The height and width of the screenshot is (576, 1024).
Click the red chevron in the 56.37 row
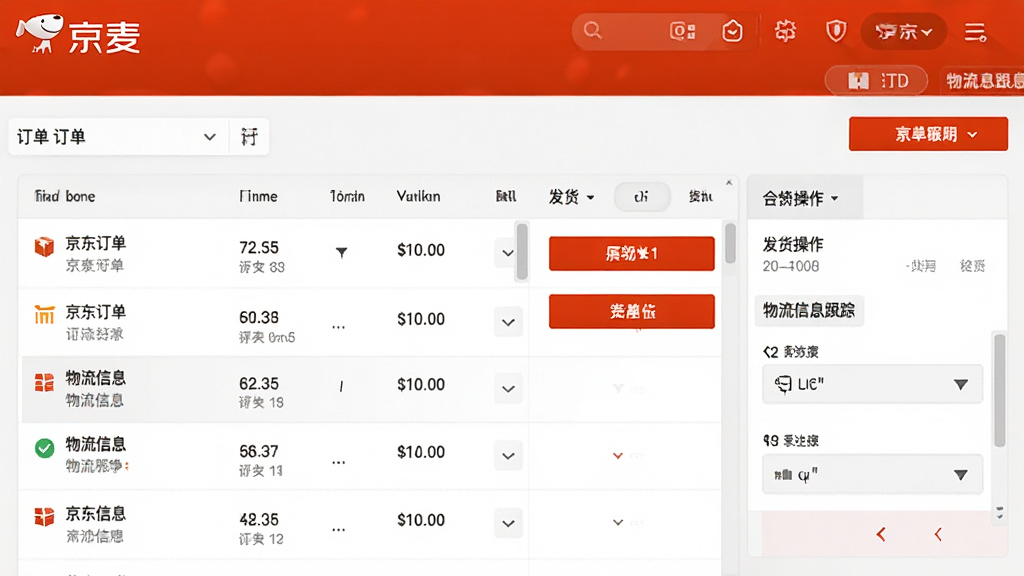tap(618, 455)
